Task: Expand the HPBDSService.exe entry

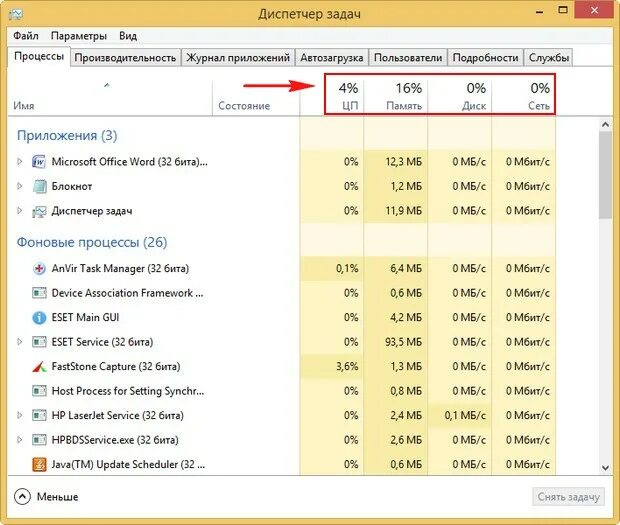Action: pos(19,440)
